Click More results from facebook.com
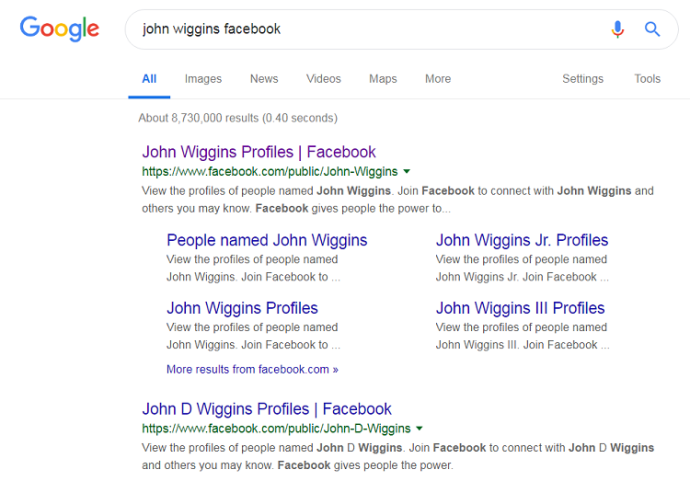 coord(252,369)
